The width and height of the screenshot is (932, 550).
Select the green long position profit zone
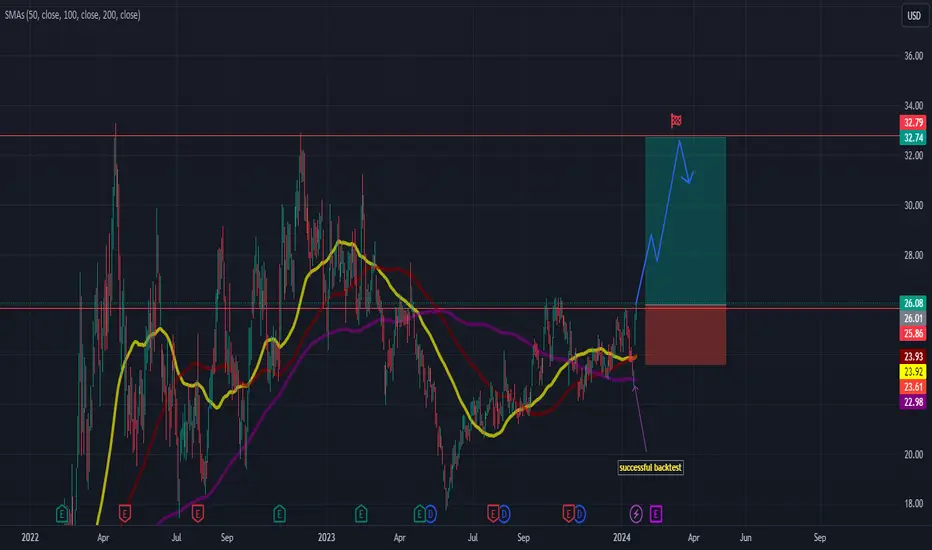685,221
